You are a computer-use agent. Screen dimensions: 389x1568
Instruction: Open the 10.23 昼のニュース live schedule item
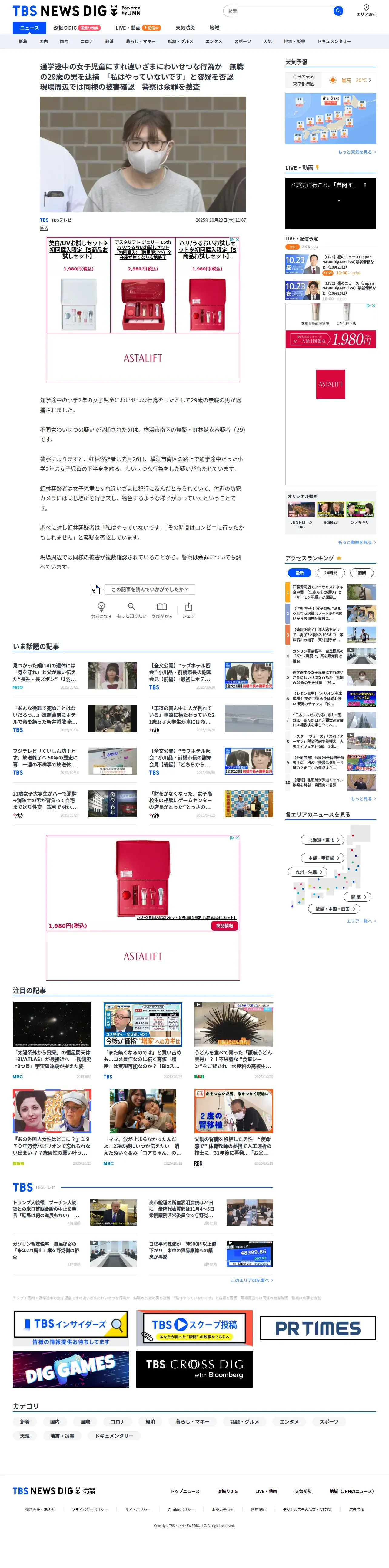[331, 265]
